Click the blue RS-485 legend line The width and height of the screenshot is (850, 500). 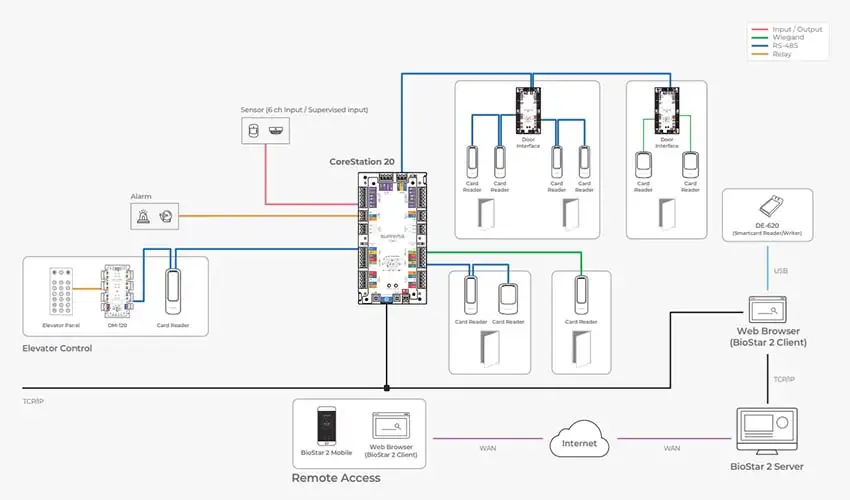[x=760, y=46]
